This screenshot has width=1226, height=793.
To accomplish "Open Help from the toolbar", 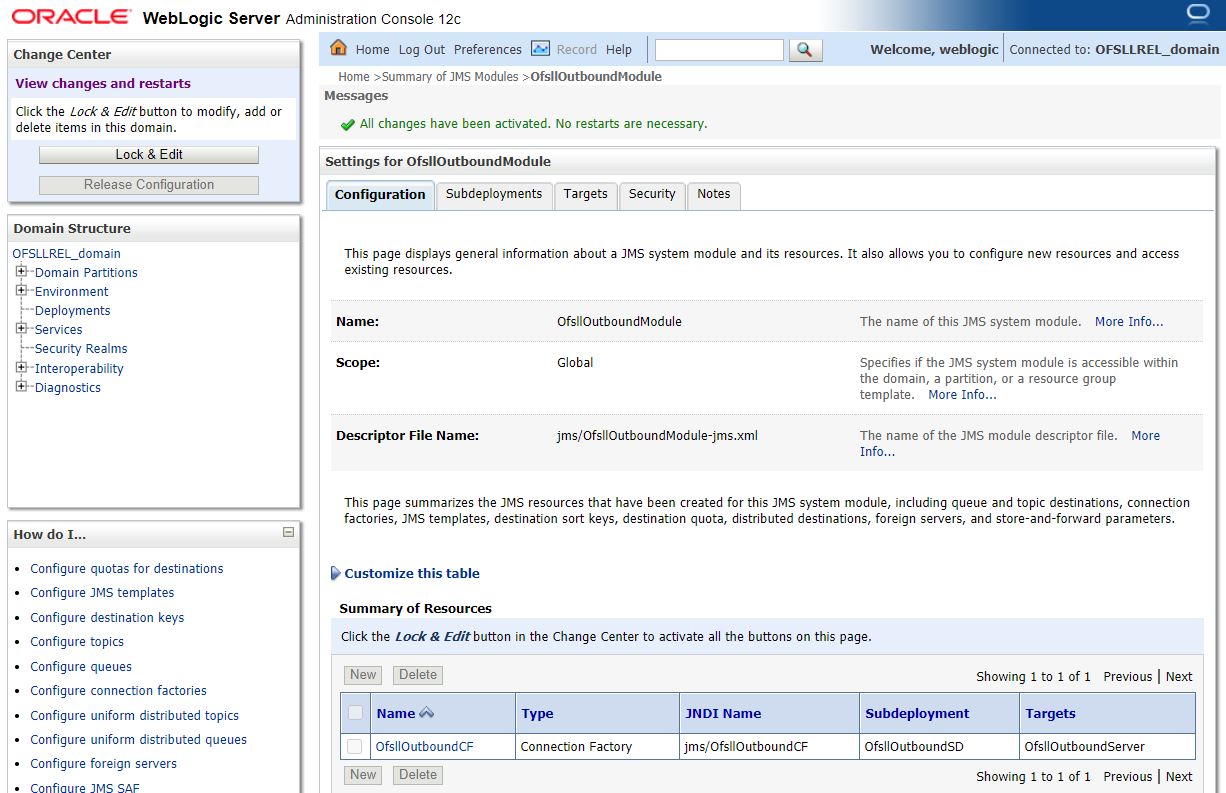I will coord(619,49).
